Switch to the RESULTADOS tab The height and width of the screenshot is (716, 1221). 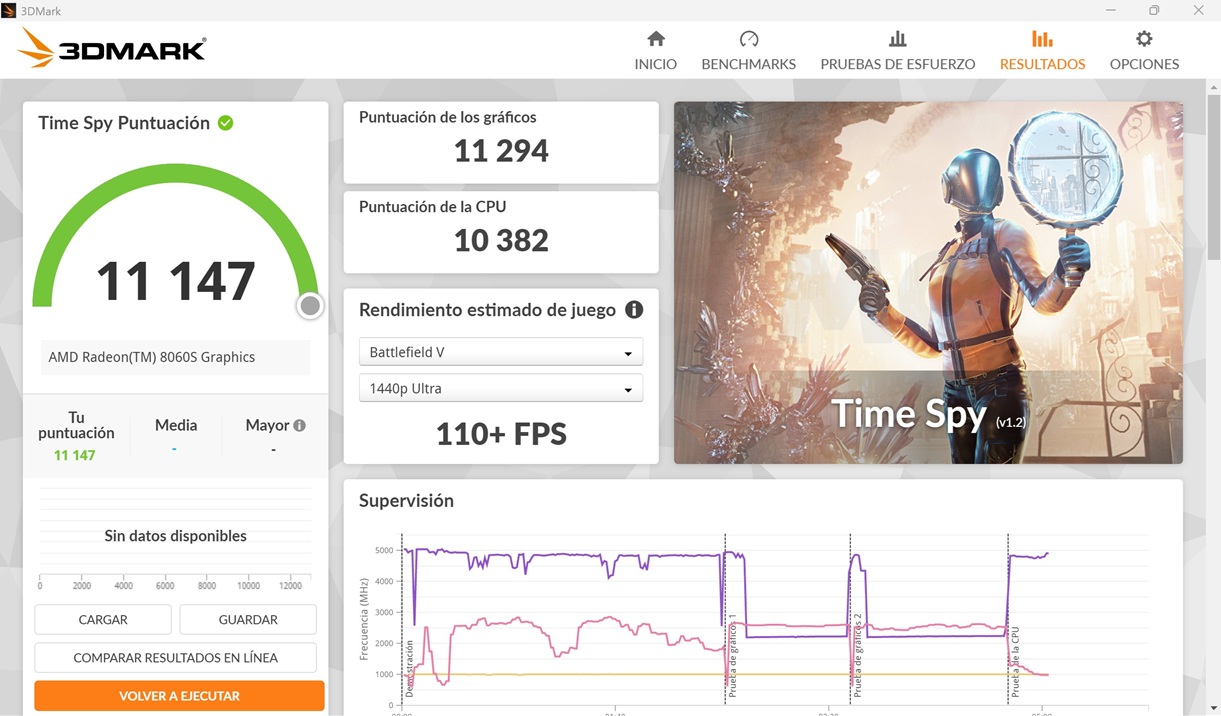(x=1042, y=63)
